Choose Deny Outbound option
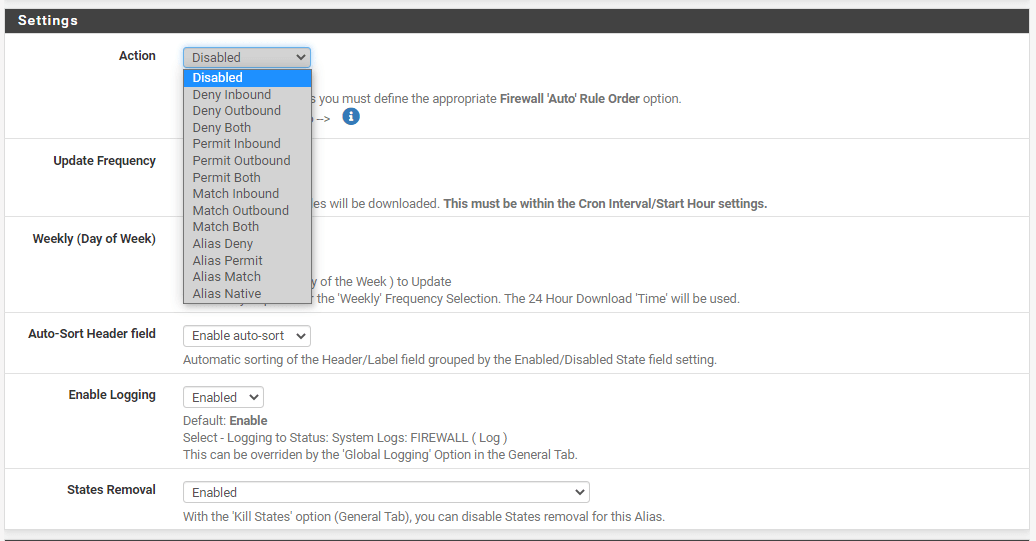 pos(247,111)
